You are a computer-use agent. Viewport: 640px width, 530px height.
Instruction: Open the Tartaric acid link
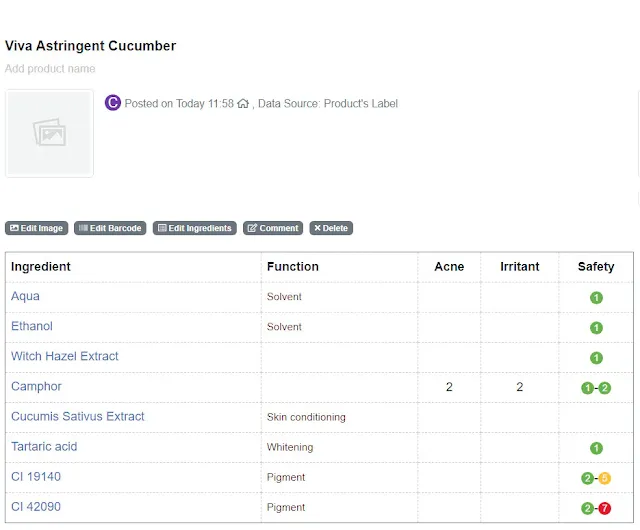coord(44,446)
